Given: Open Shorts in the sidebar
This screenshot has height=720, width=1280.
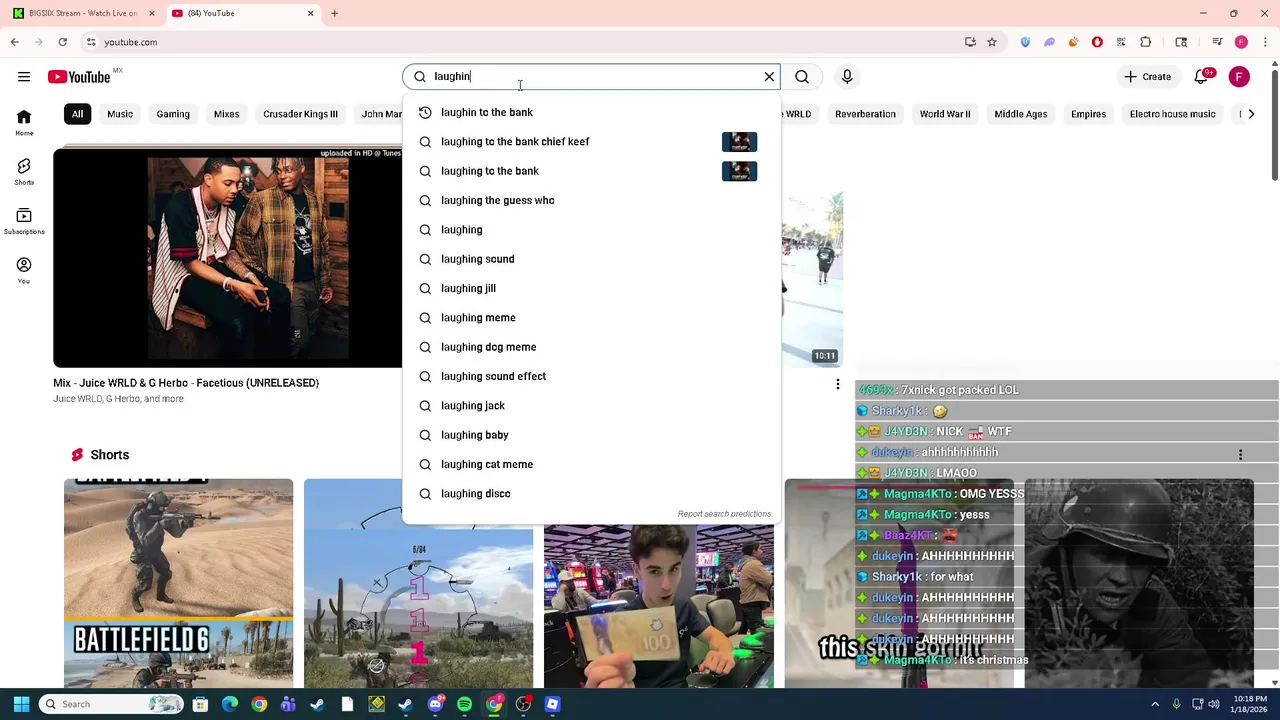Looking at the screenshot, I should [24, 172].
